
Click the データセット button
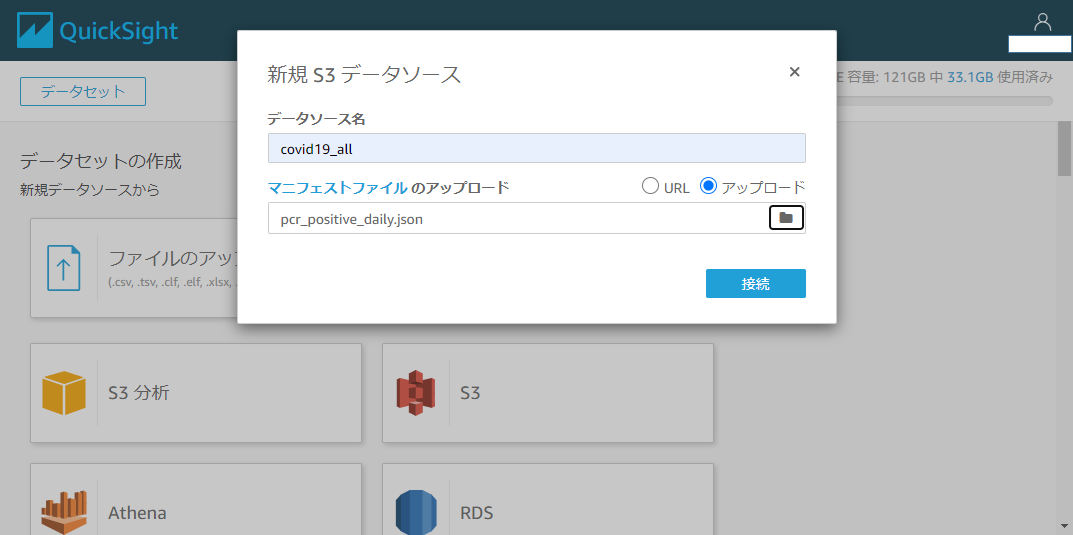(x=83, y=92)
